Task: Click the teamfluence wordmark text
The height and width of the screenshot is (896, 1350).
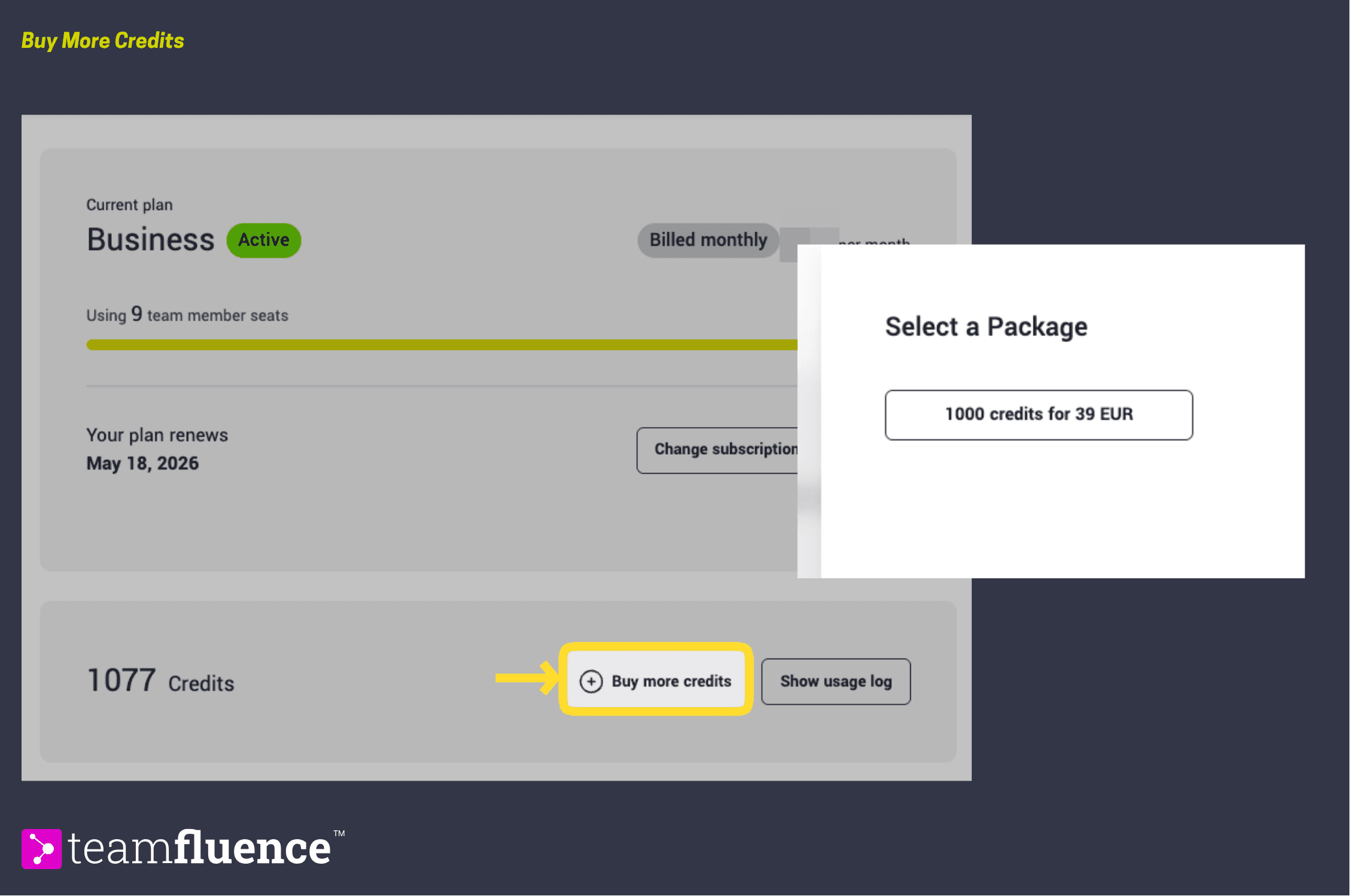Action: 199,848
